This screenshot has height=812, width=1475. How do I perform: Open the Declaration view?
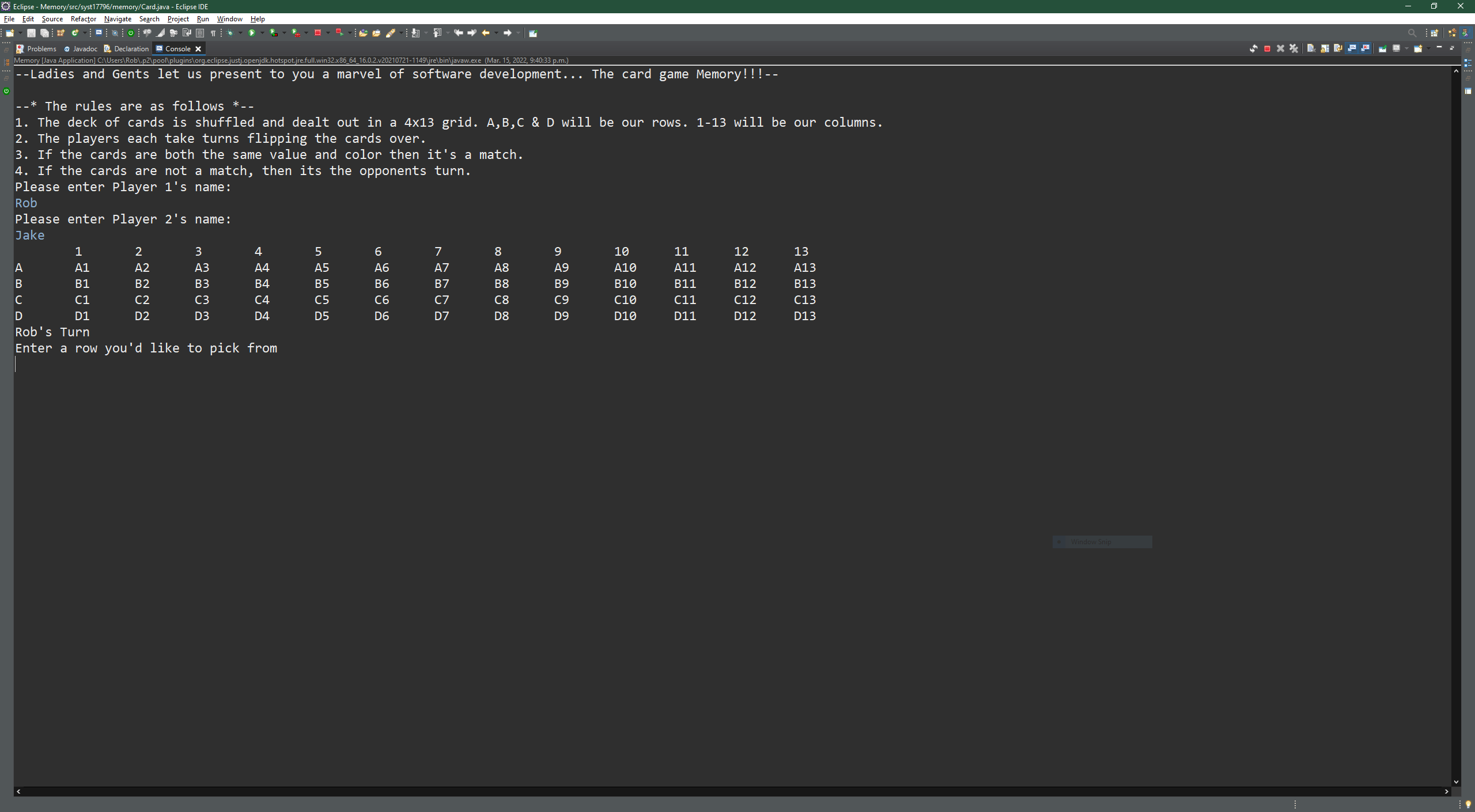[x=131, y=48]
